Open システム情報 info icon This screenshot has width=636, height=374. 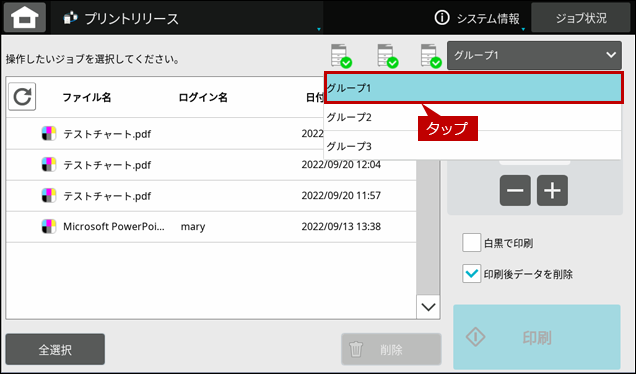pos(442,17)
